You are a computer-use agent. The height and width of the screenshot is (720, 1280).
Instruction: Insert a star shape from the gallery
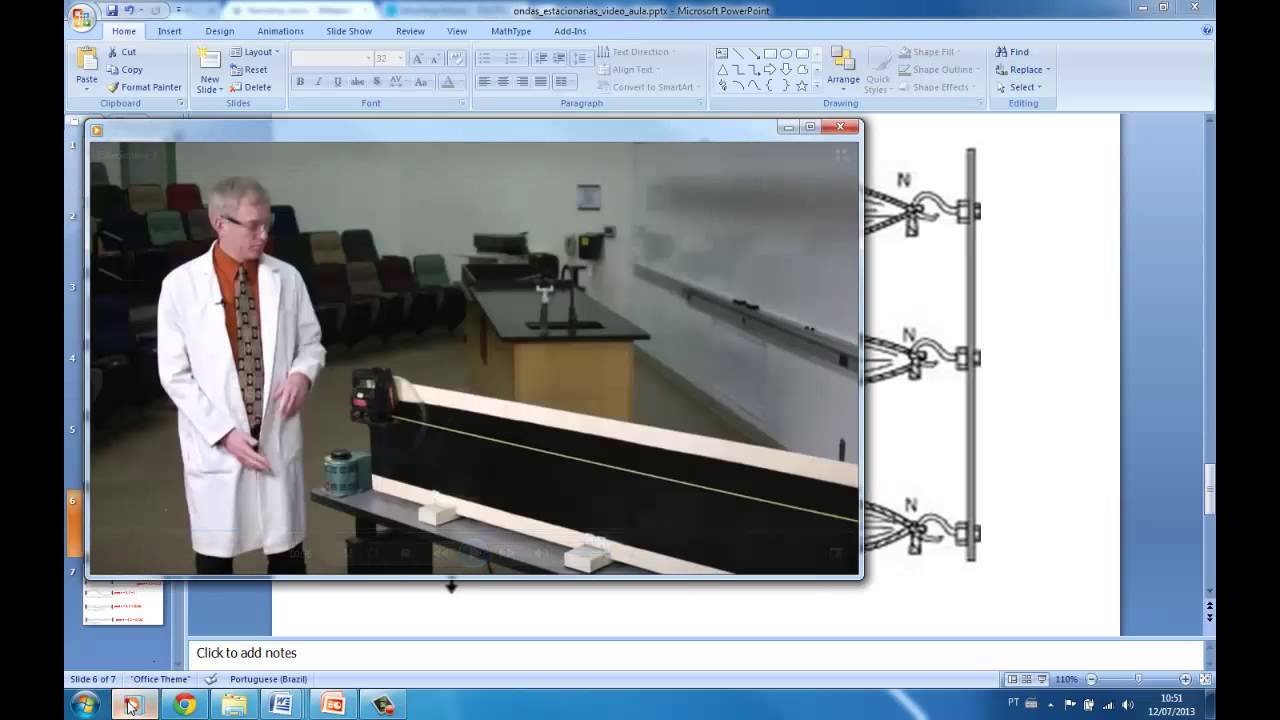pyautogui.click(x=802, y=86)
